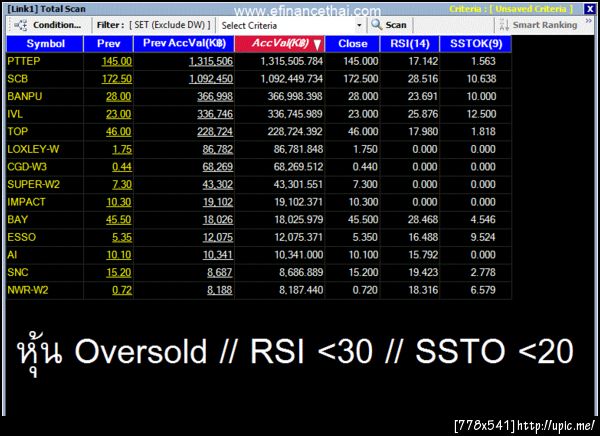Click Prev value 28.00 link
The width and height of the screenshot is (600, 436).
[119, 96]
